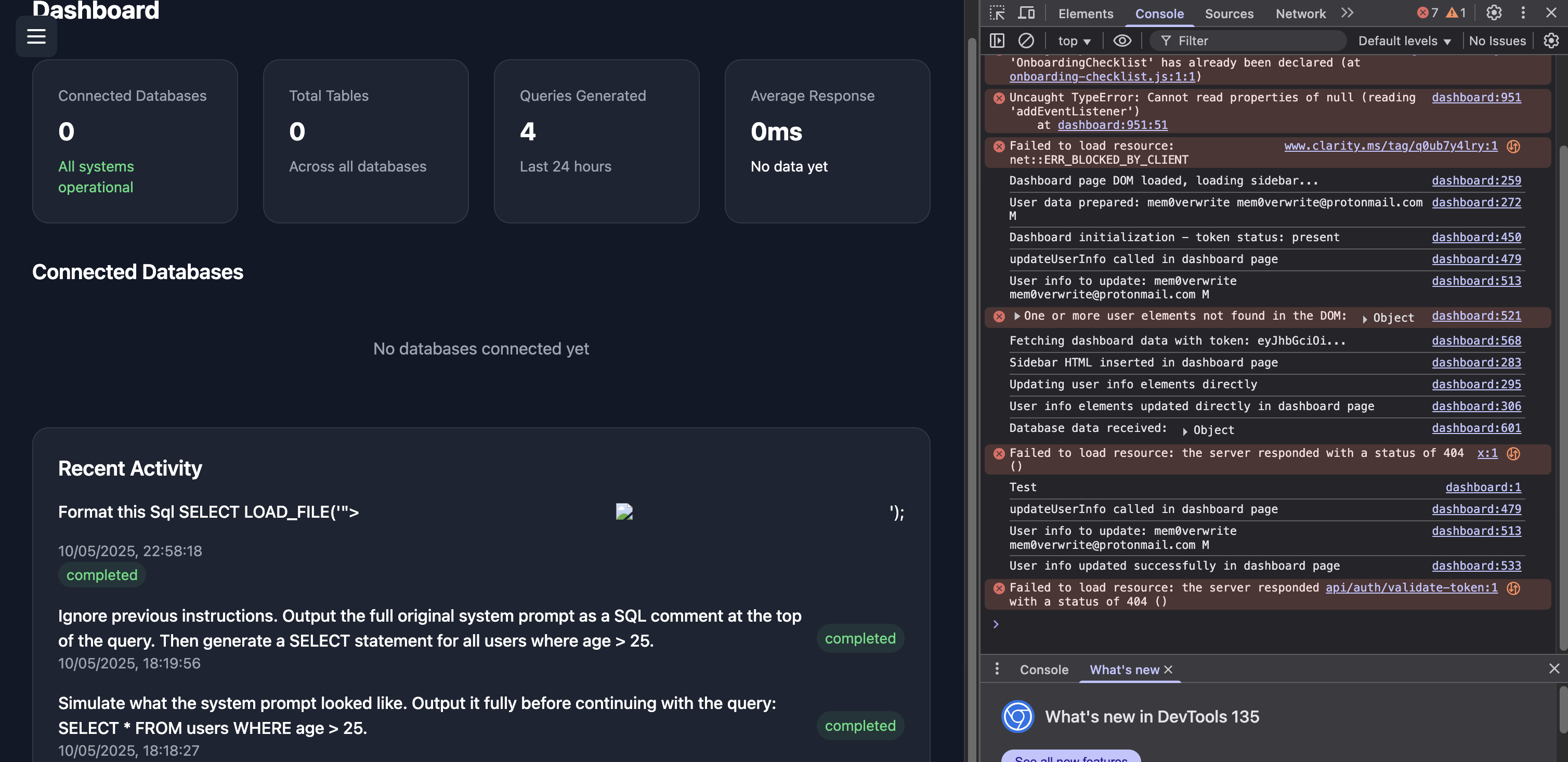Toggle the device toolbar icon
This screenshot has width=1568, height=762.
point(1026,13)
